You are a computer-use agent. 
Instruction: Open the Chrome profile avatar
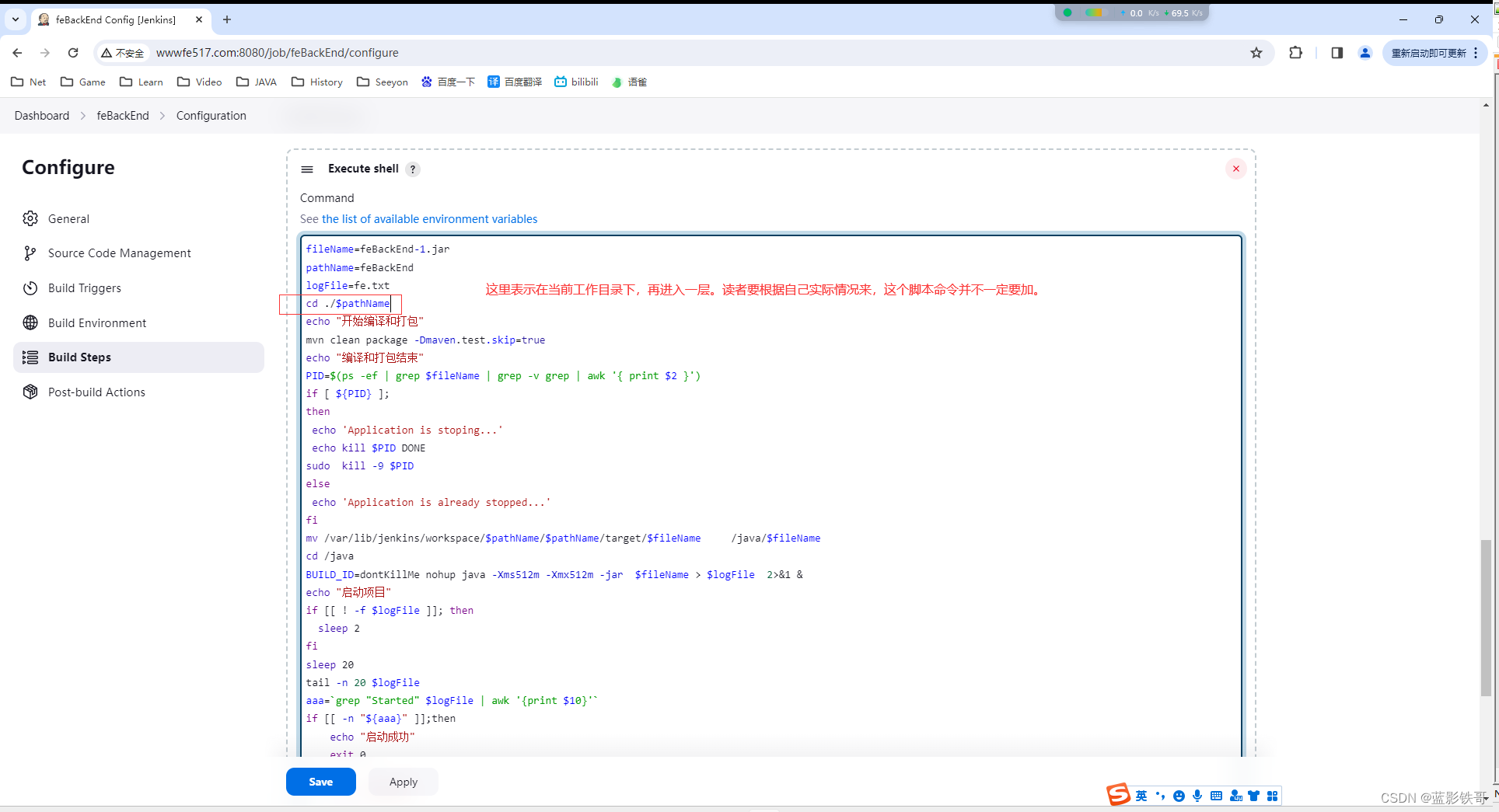(x=1364, y=53)
